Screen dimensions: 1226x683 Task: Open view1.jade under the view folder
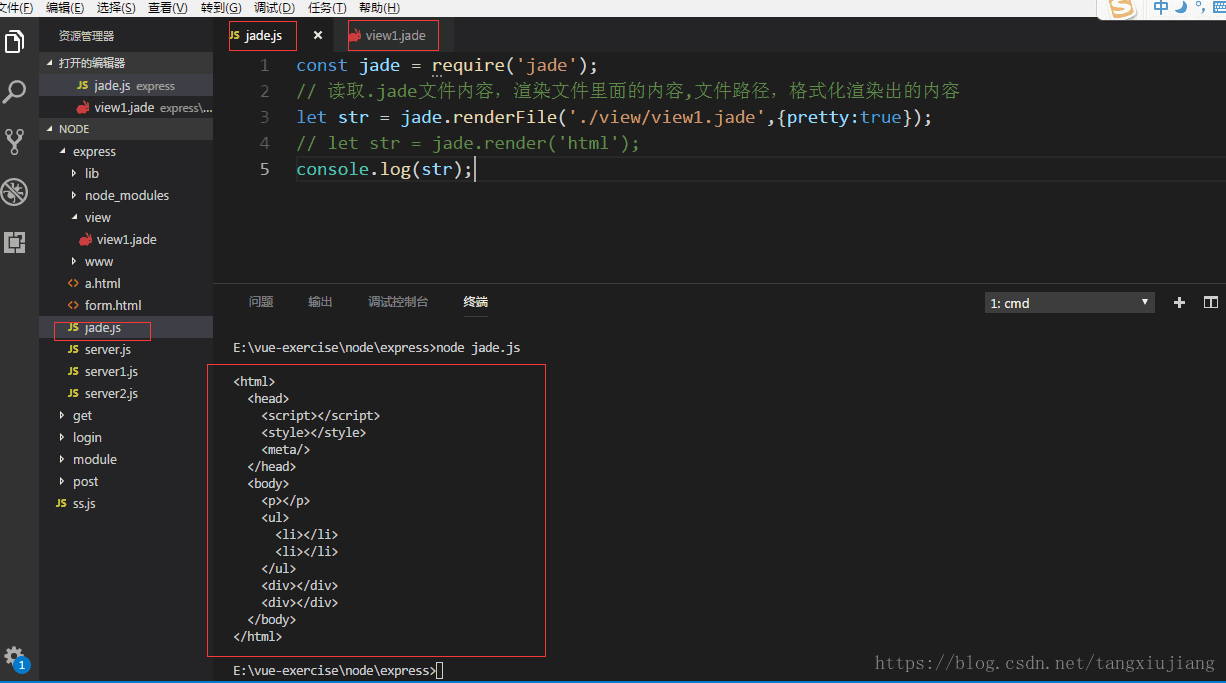(126, 239)
